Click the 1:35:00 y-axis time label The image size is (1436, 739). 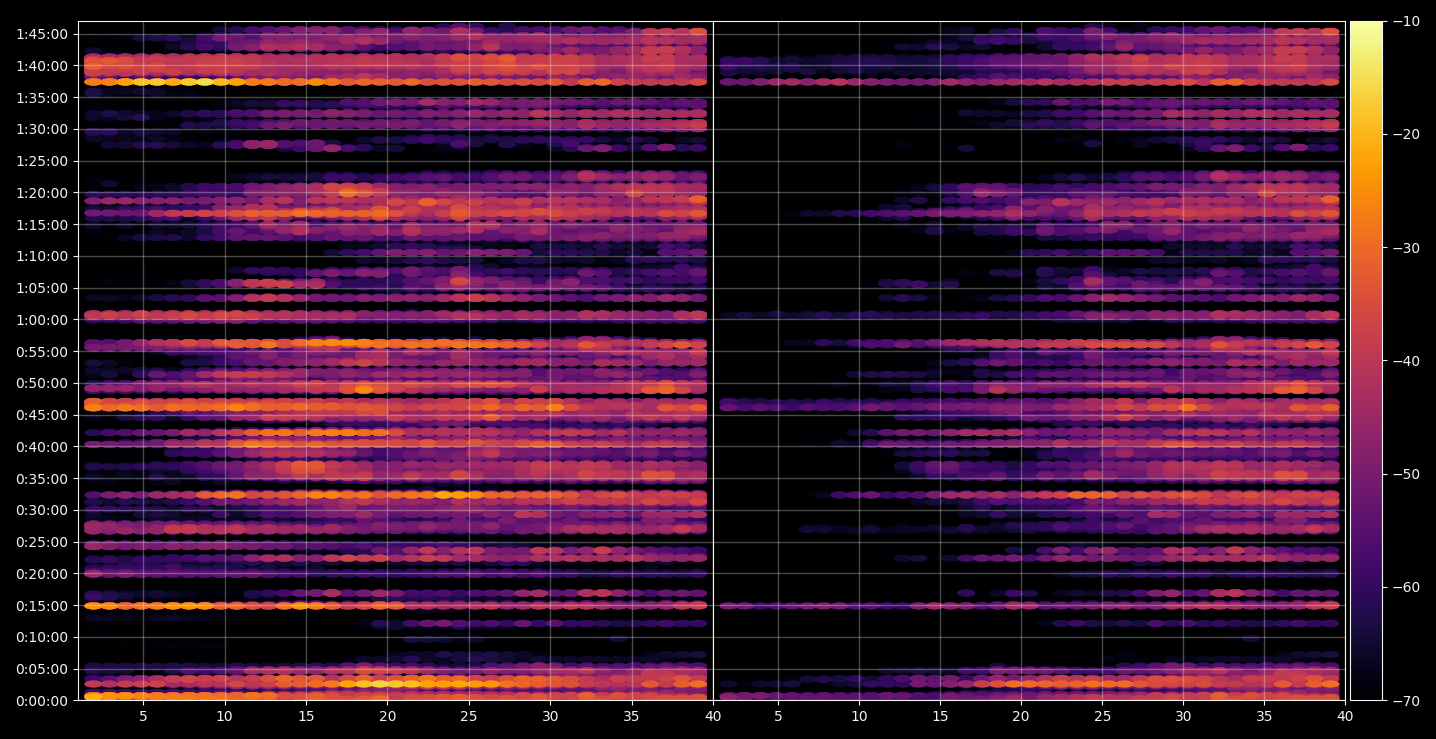42,98
